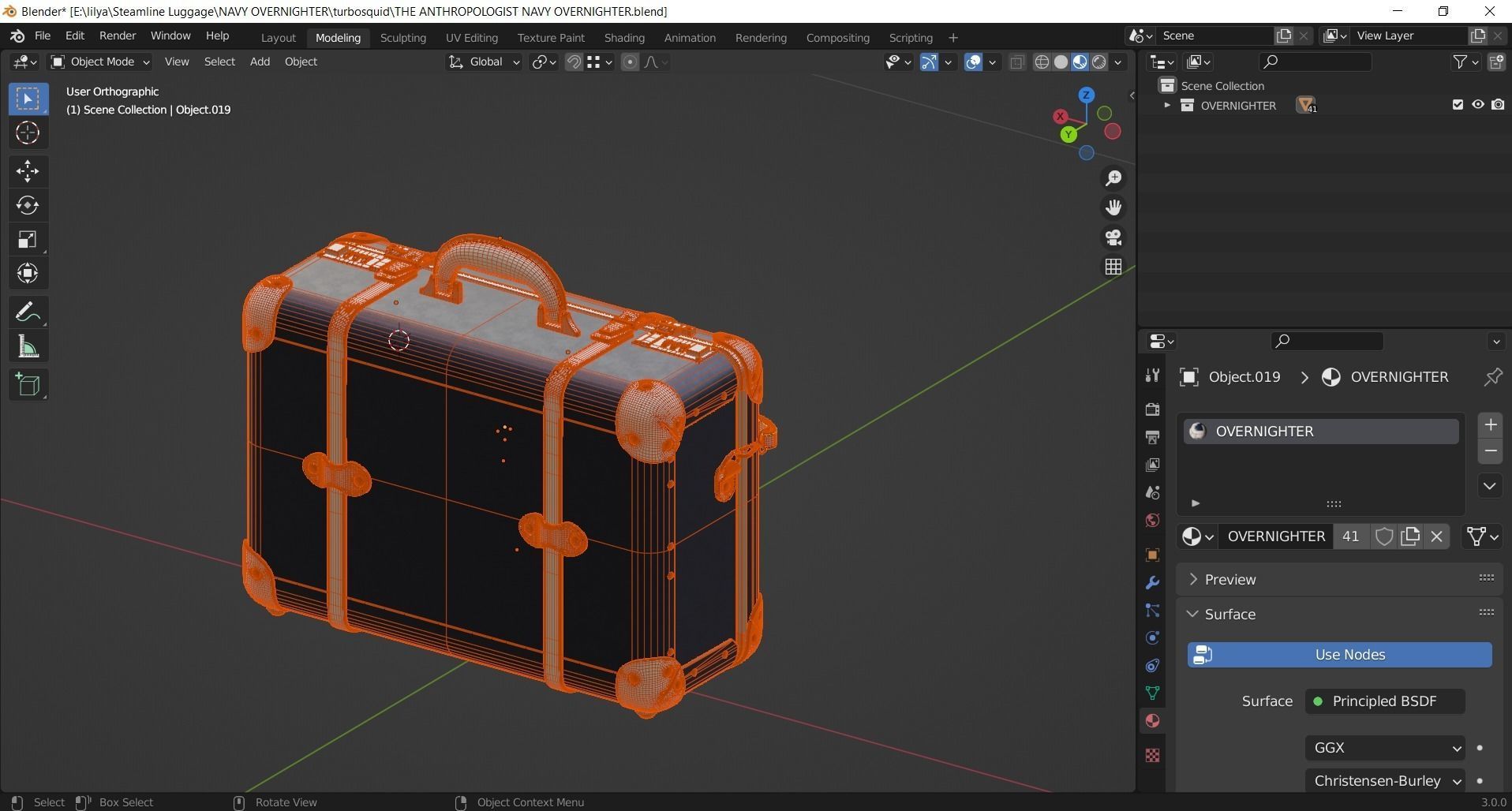1512x811 pixels.
Task: Open the File menu
Action: [x=43, y=36]
